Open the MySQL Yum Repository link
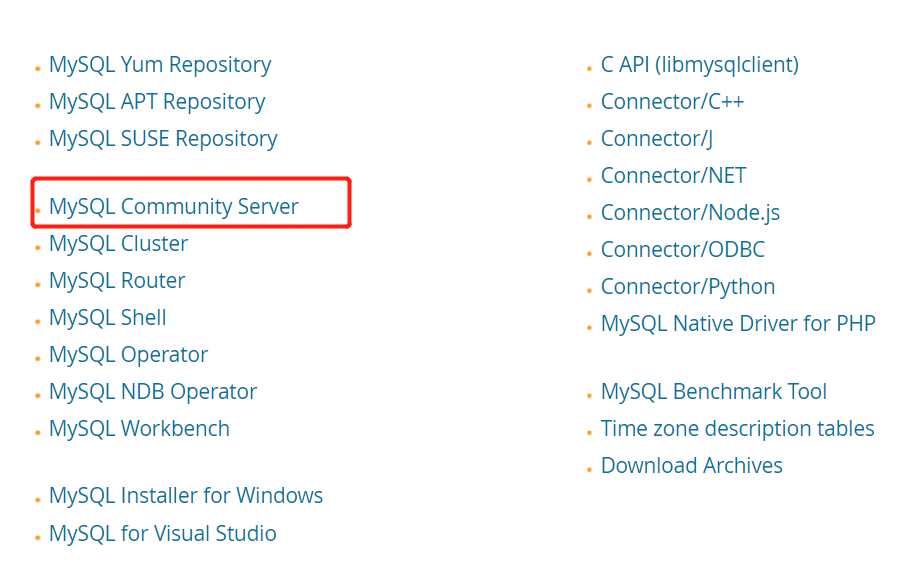The image size is (910, 569). click(160, 65)
